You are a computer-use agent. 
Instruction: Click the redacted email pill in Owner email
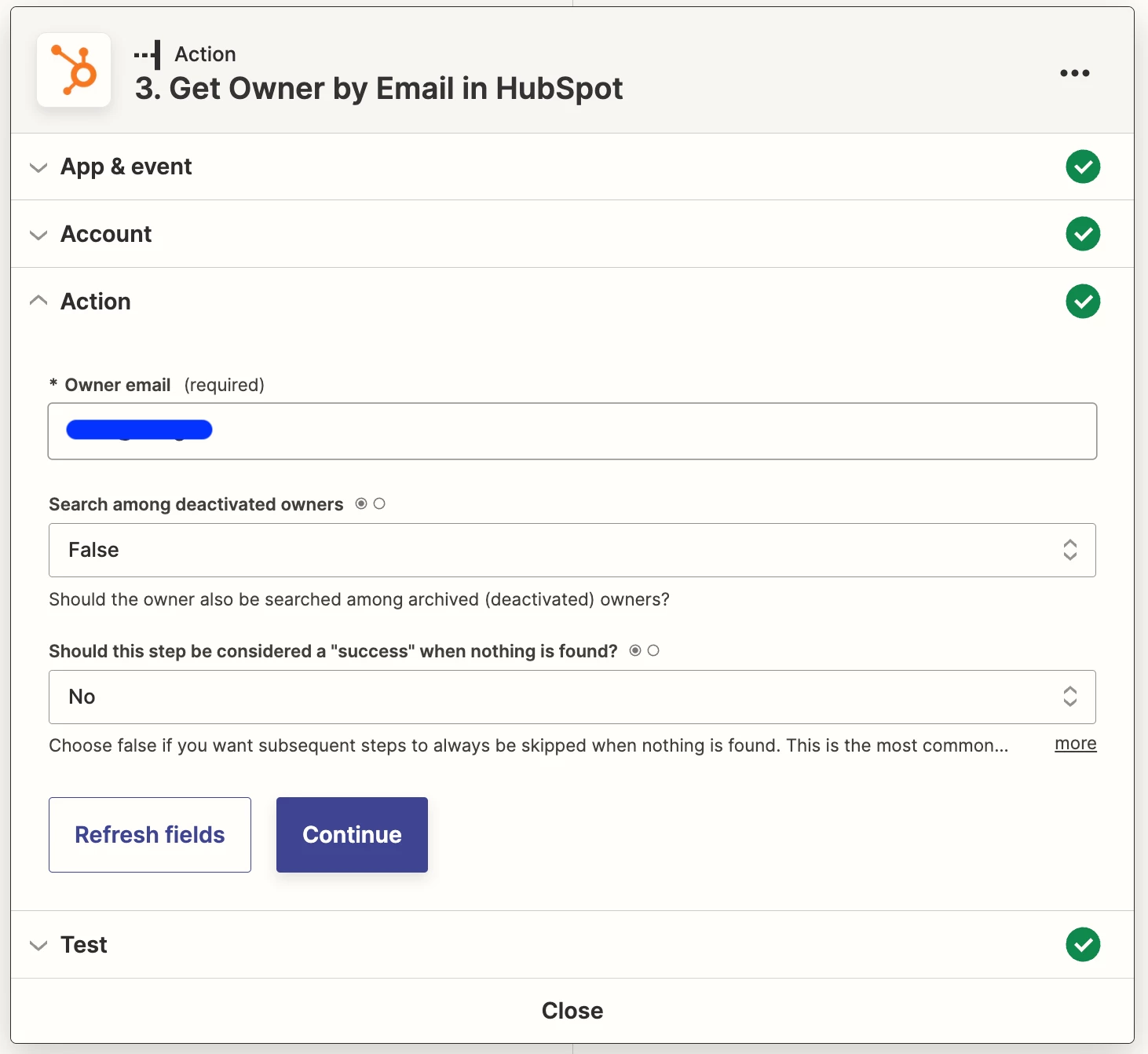tap(139, 430)
